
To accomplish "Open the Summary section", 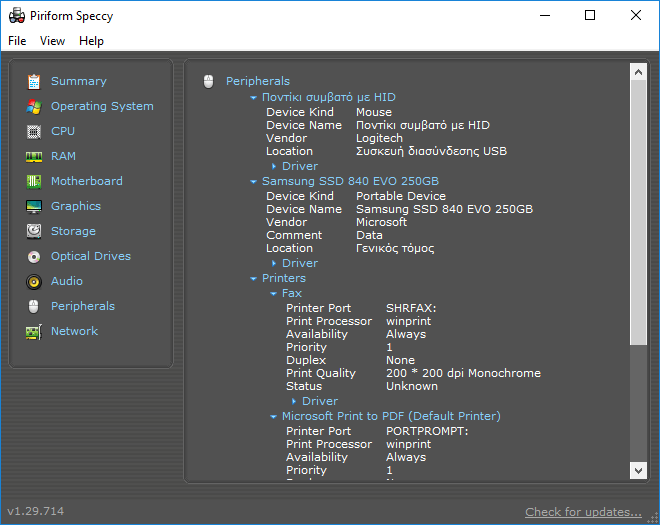I will point(79,81).
